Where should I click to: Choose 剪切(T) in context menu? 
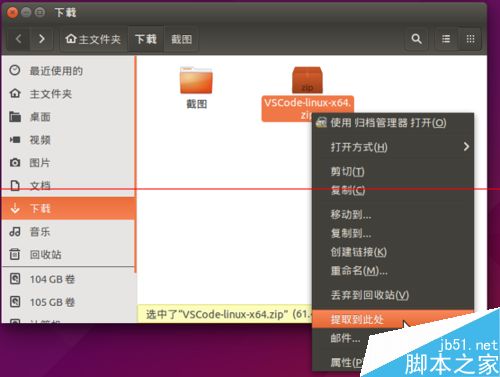tap(393, 171)
